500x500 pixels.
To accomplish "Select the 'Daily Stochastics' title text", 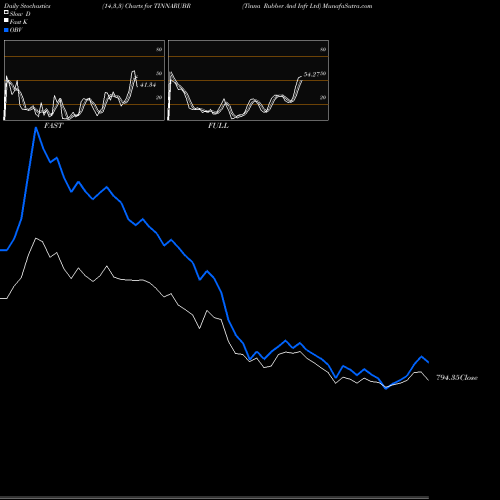I will click(27, 6).
